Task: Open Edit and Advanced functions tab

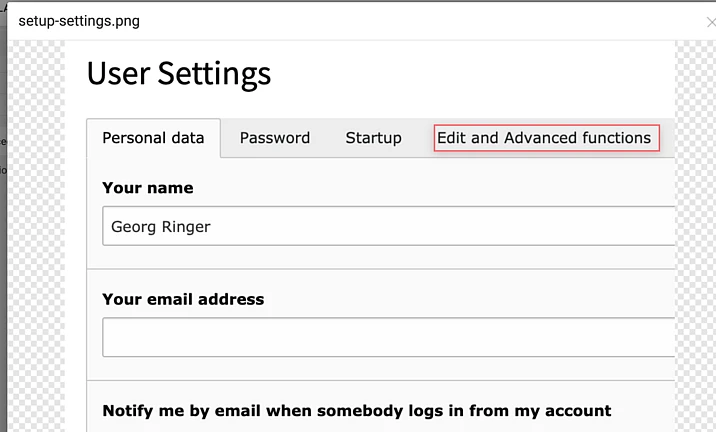Action: click(x=544, y=138)
